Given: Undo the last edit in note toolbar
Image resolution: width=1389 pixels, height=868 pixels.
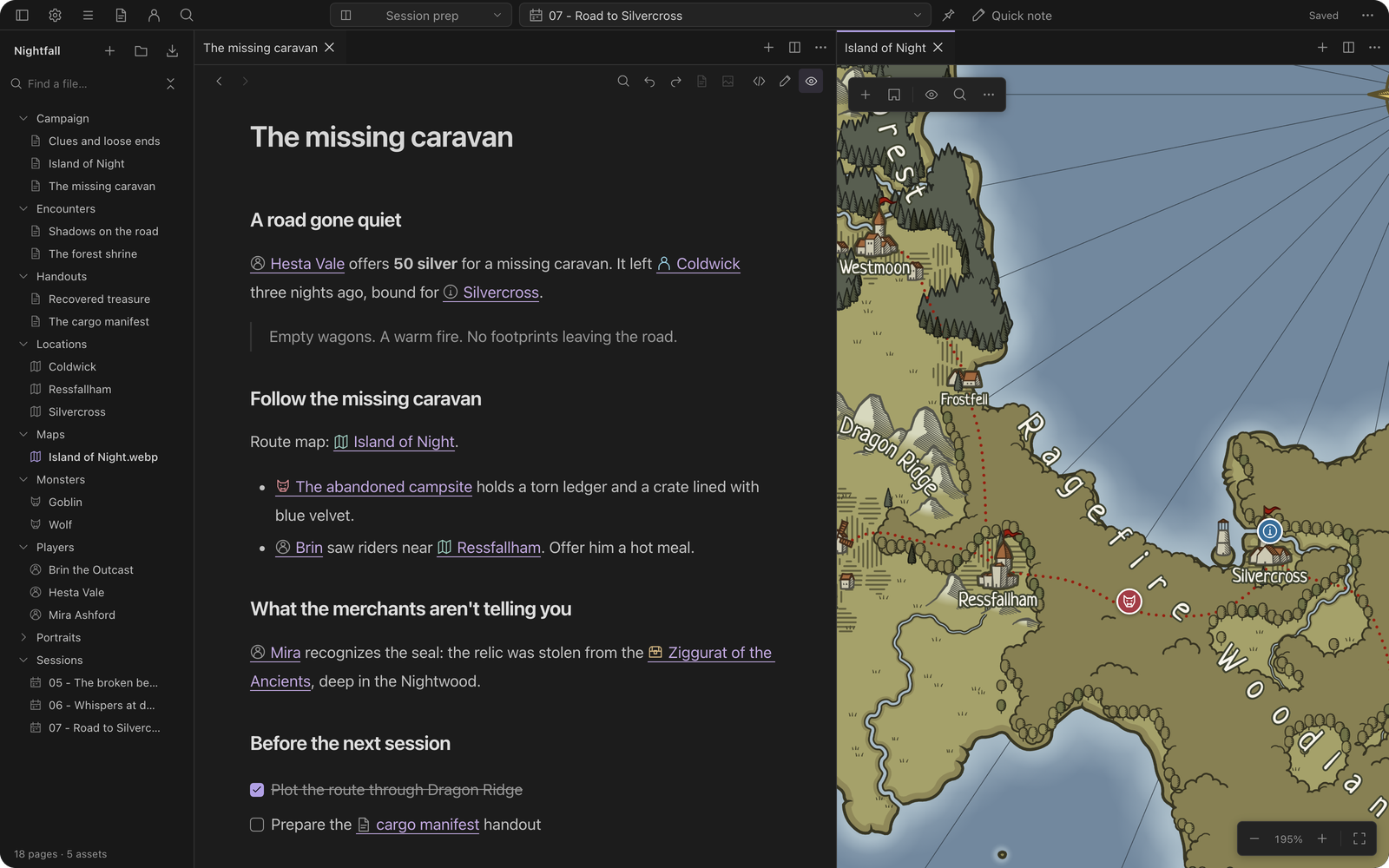Looking at the screenshot, I should tap(649, 81).
